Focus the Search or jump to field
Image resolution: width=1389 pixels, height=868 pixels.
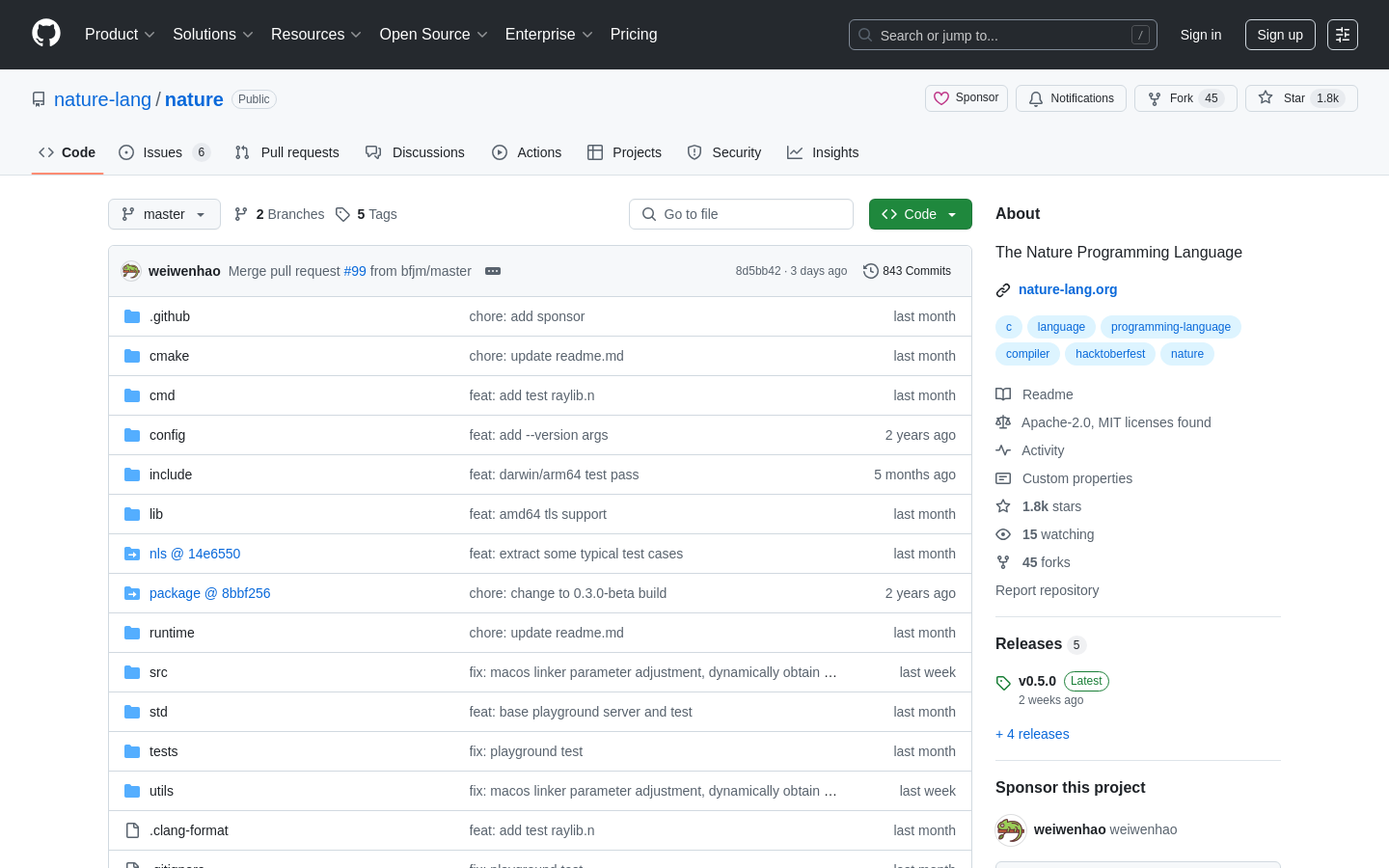point(1003,35)
